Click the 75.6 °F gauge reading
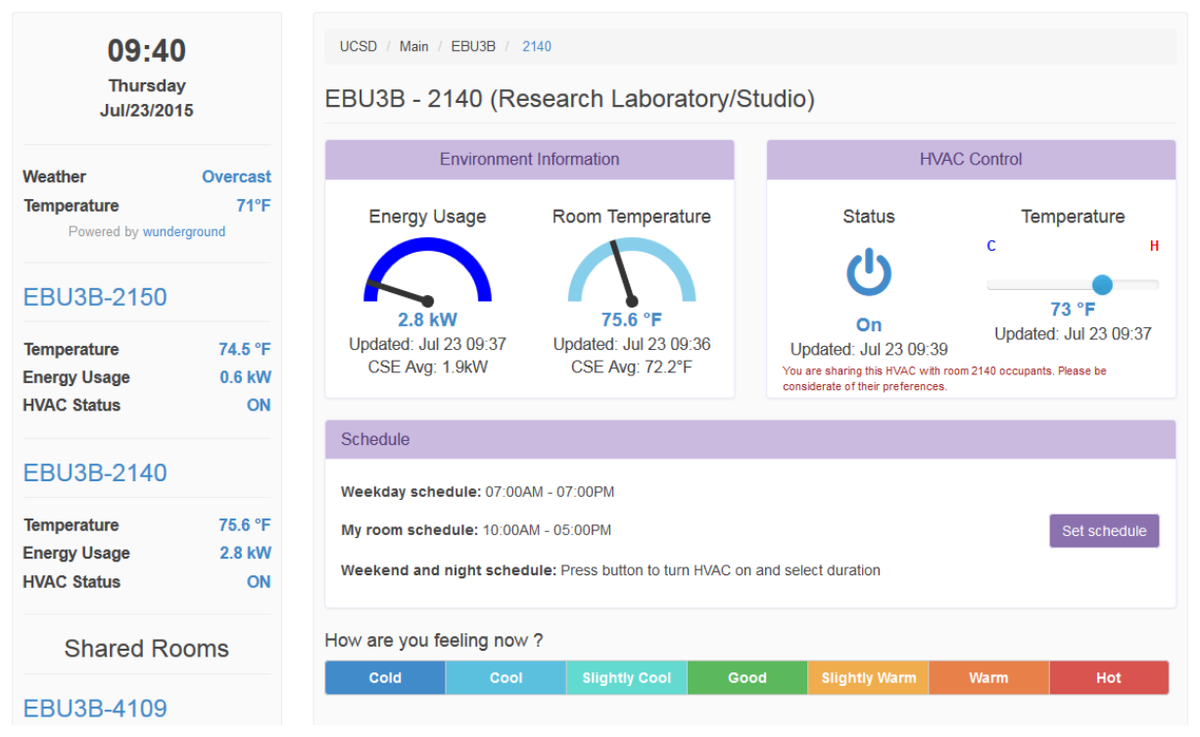This screenshot has width=1200, height=737. click(x=632, y=320)
